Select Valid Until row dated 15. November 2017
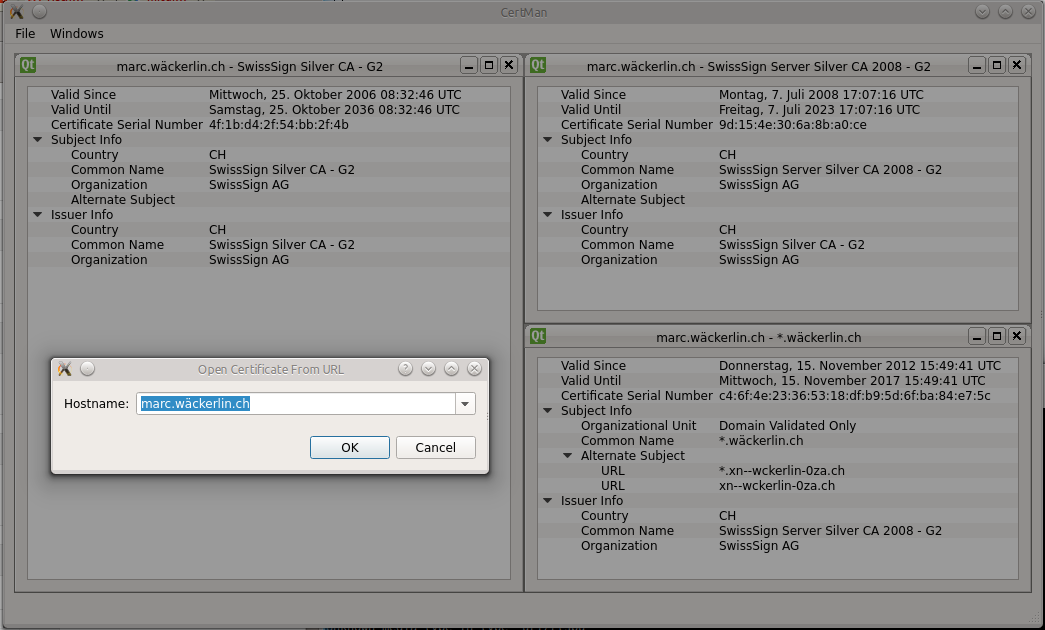The width and height of the screenshot is (1045, 630). tap(778, 381)
